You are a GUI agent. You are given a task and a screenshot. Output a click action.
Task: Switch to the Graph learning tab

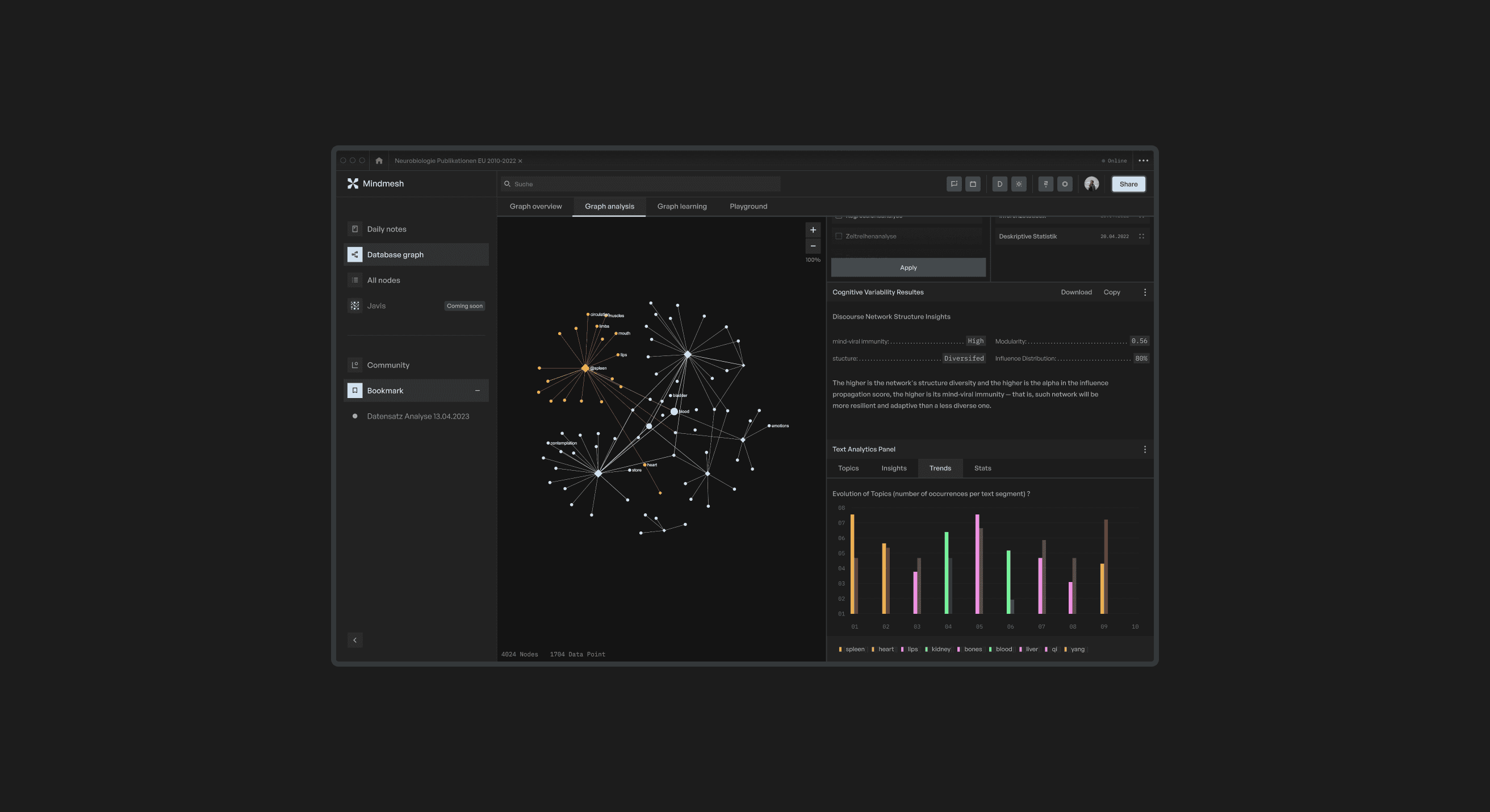681,207
